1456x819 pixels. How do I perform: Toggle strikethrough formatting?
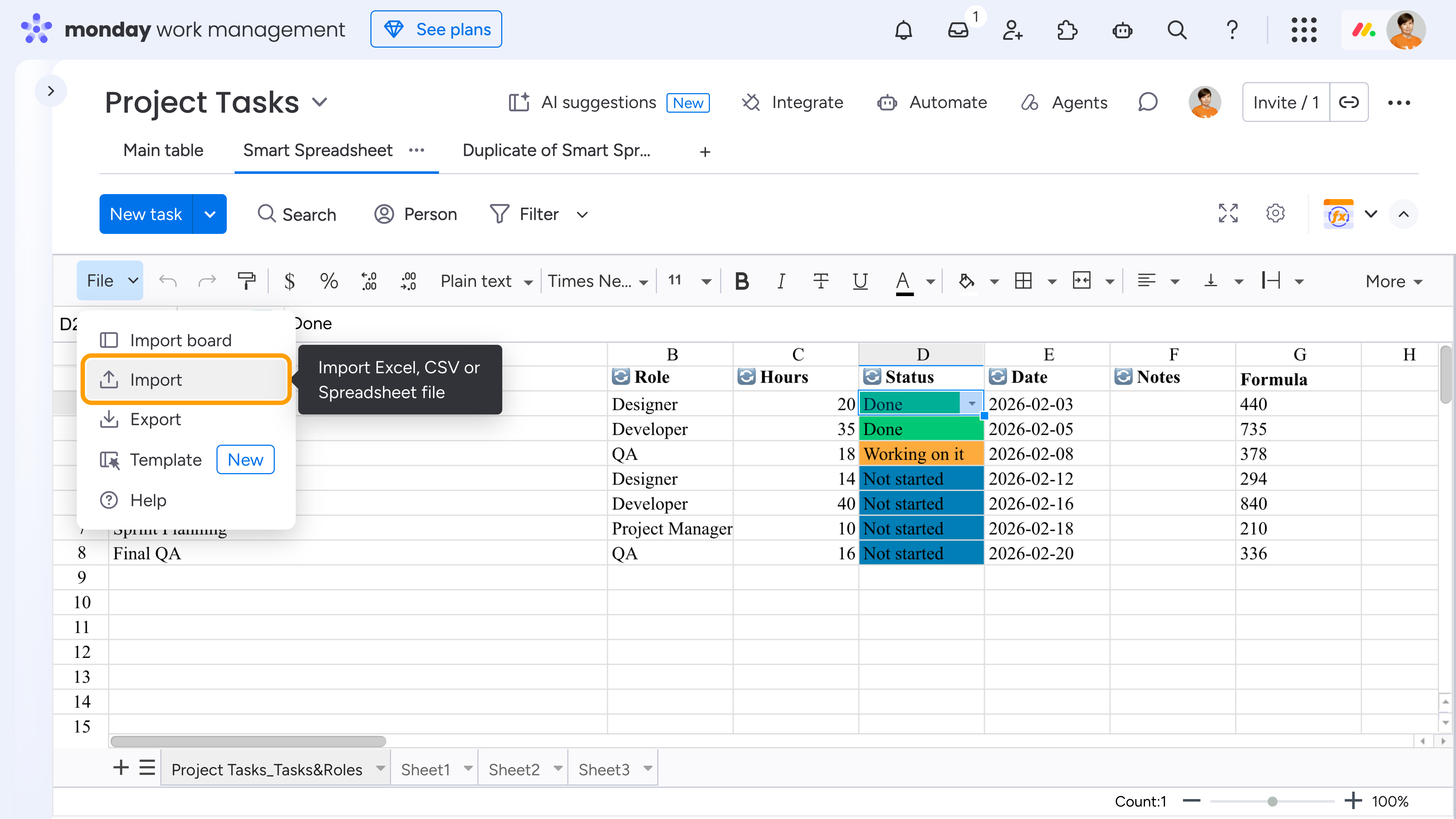[821, 281]
